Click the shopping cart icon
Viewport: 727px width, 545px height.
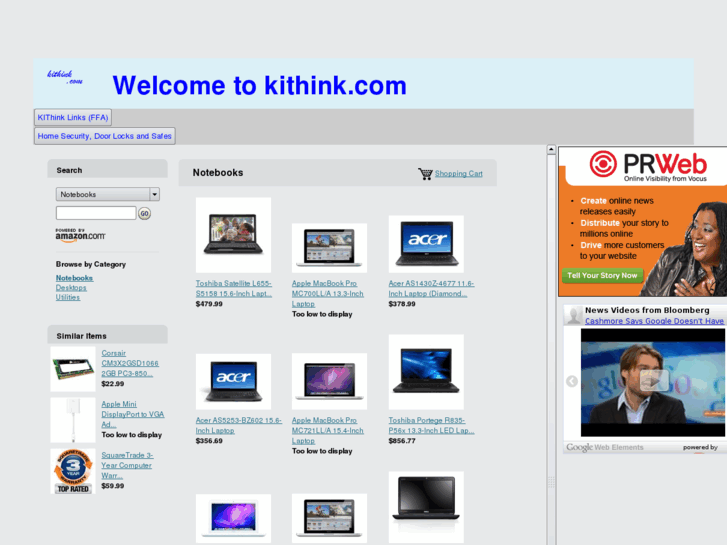click(x=425, y=174)
